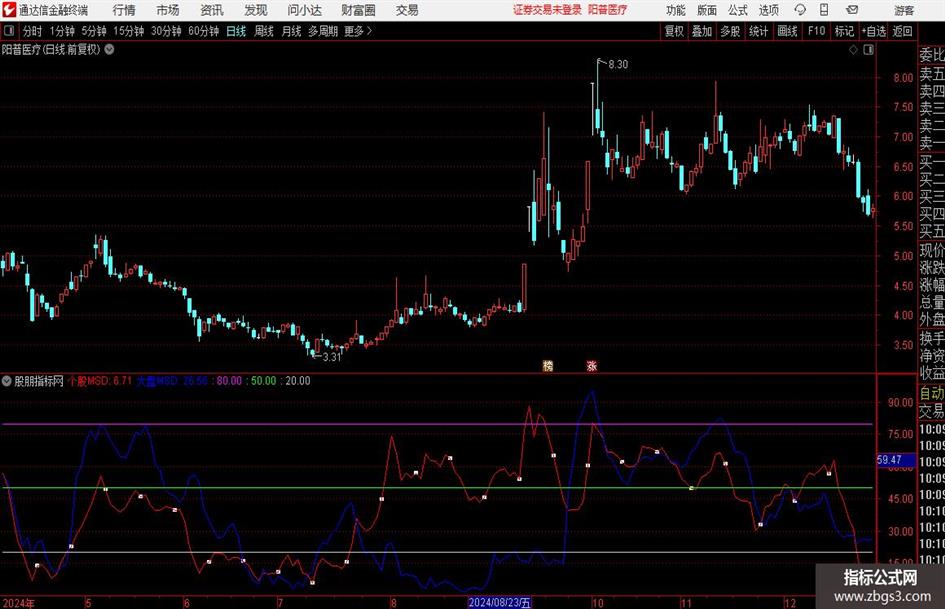Open the 行情 menu
This screenshot has height=609, width=945.
click(x=124, y=10)
